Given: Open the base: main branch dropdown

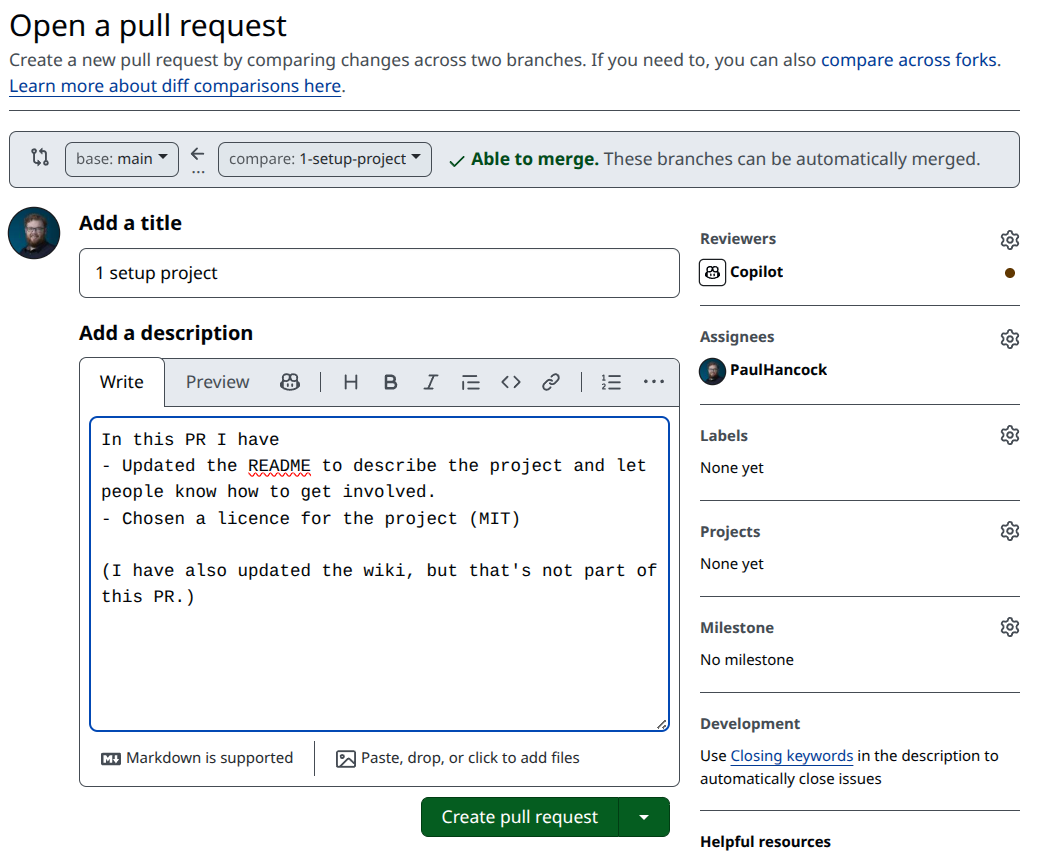Looking at the screenshot, I should point(122,159).
